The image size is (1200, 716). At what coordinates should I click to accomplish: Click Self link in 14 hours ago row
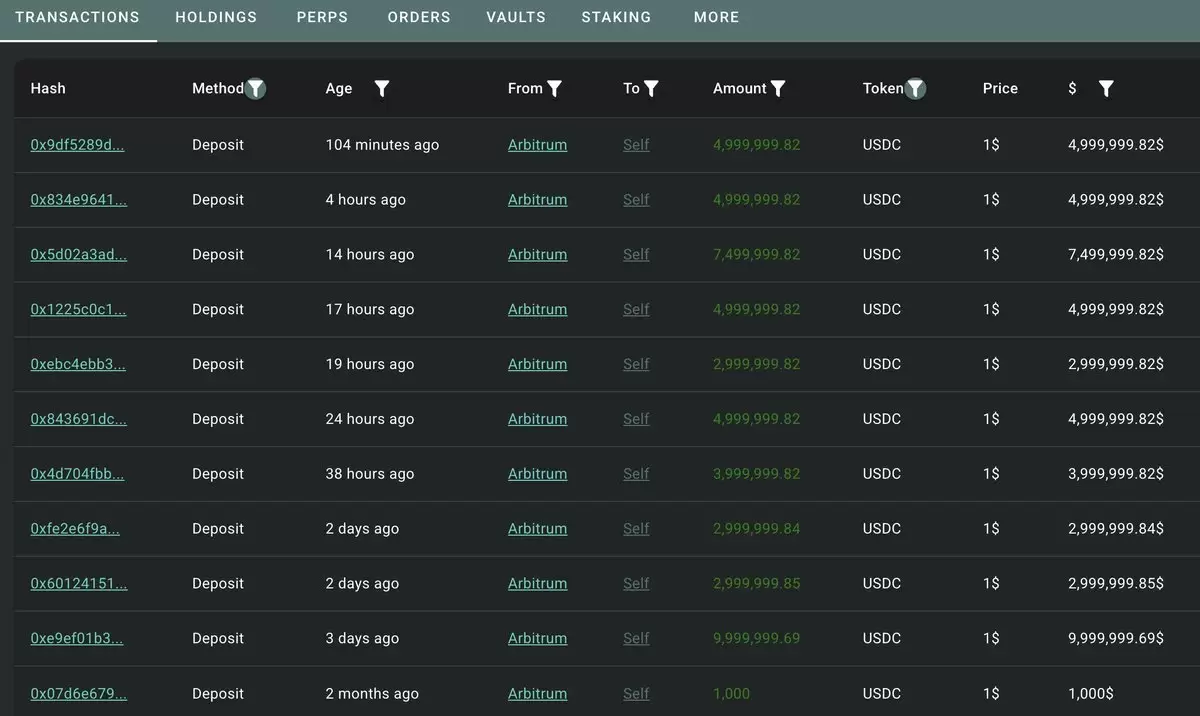click(x=636, y=255)
